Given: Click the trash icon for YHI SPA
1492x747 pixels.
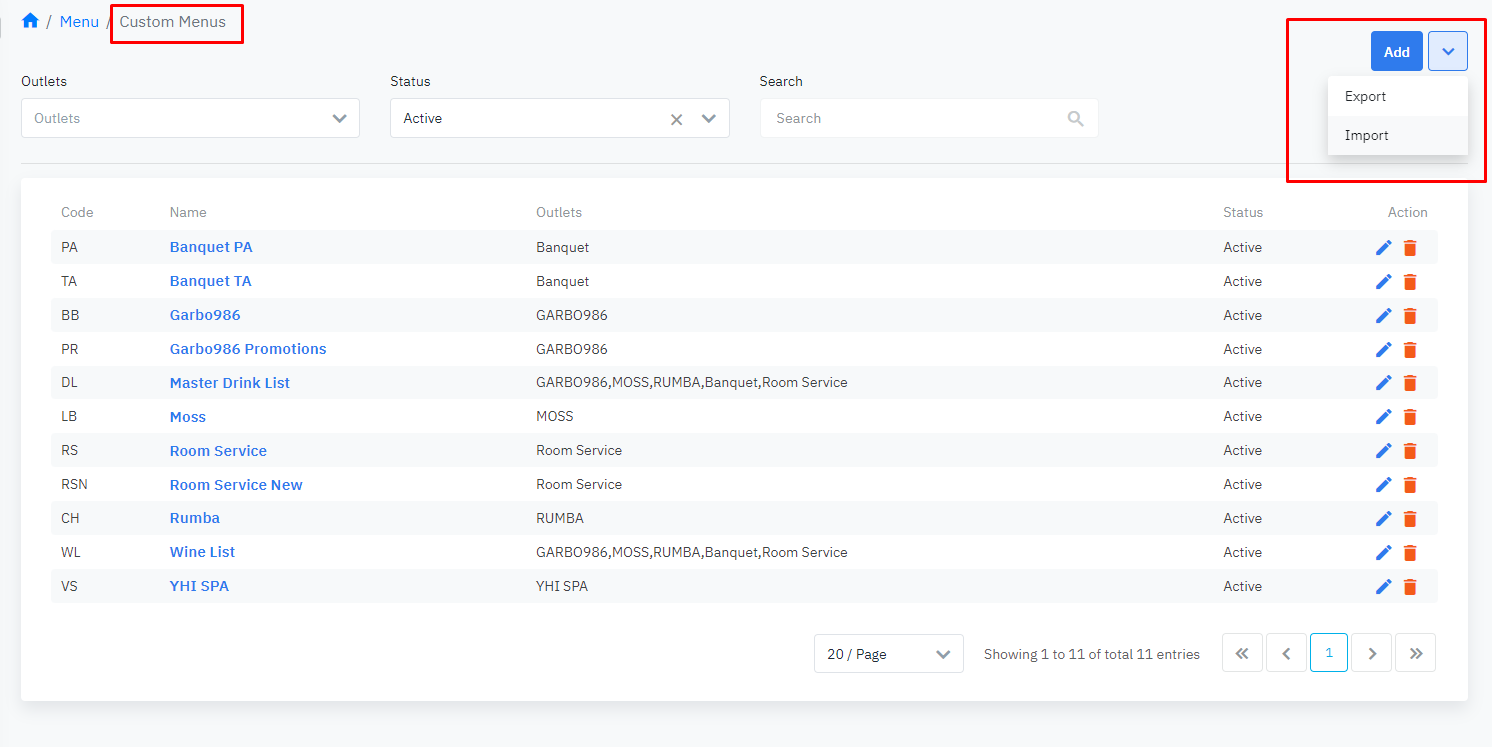Looking at the screenshot, I should pyautogui.click(x=1410, y=587).
